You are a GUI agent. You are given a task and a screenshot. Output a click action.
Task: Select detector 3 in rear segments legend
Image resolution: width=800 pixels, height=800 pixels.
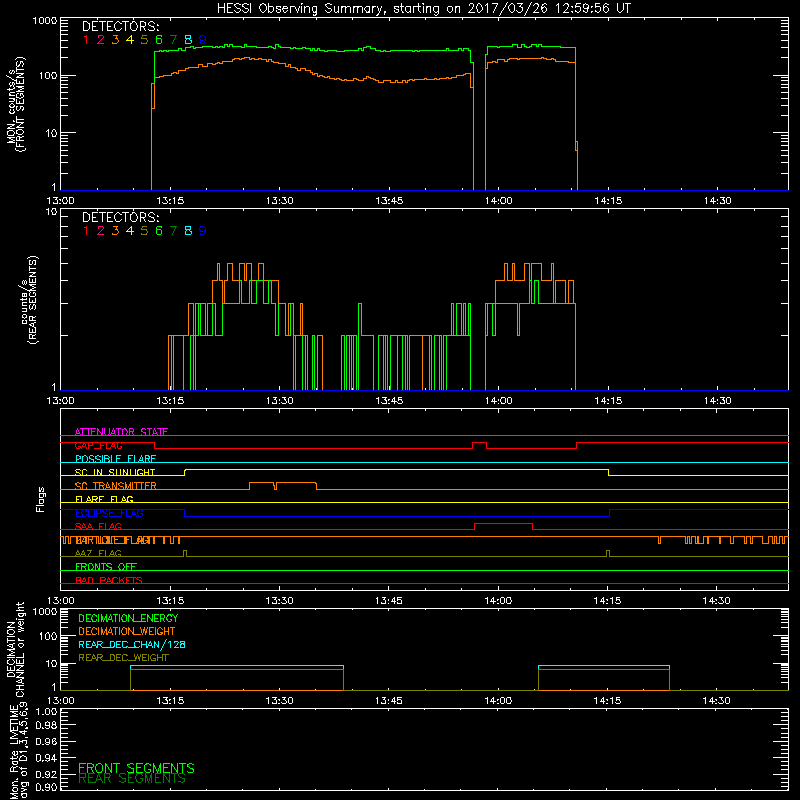click(x=115, y=231)
